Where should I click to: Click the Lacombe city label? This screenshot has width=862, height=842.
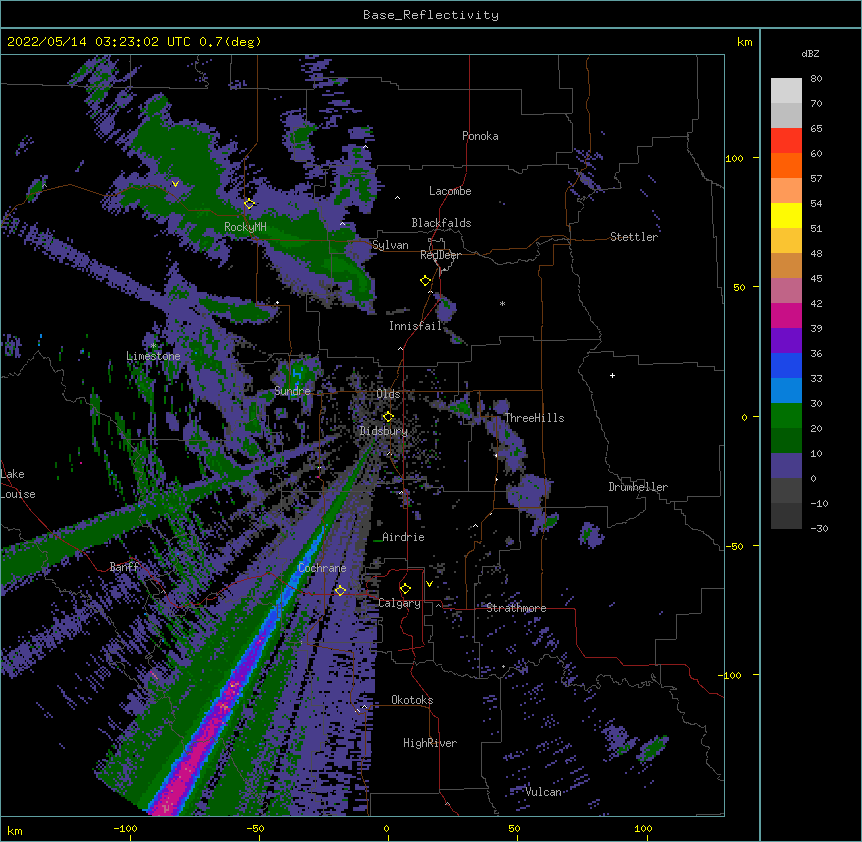point(450,191)
